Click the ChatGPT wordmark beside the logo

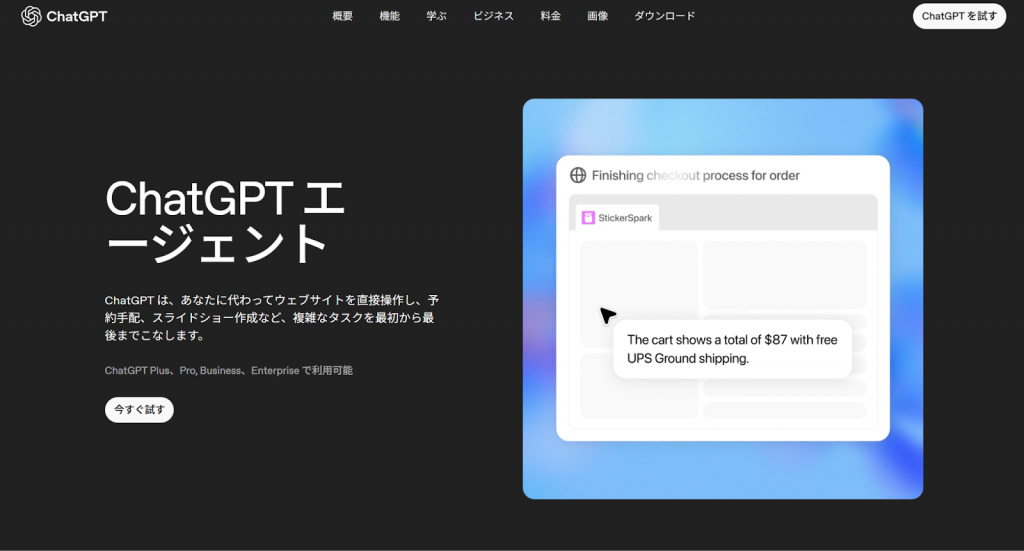click(76, 16)
